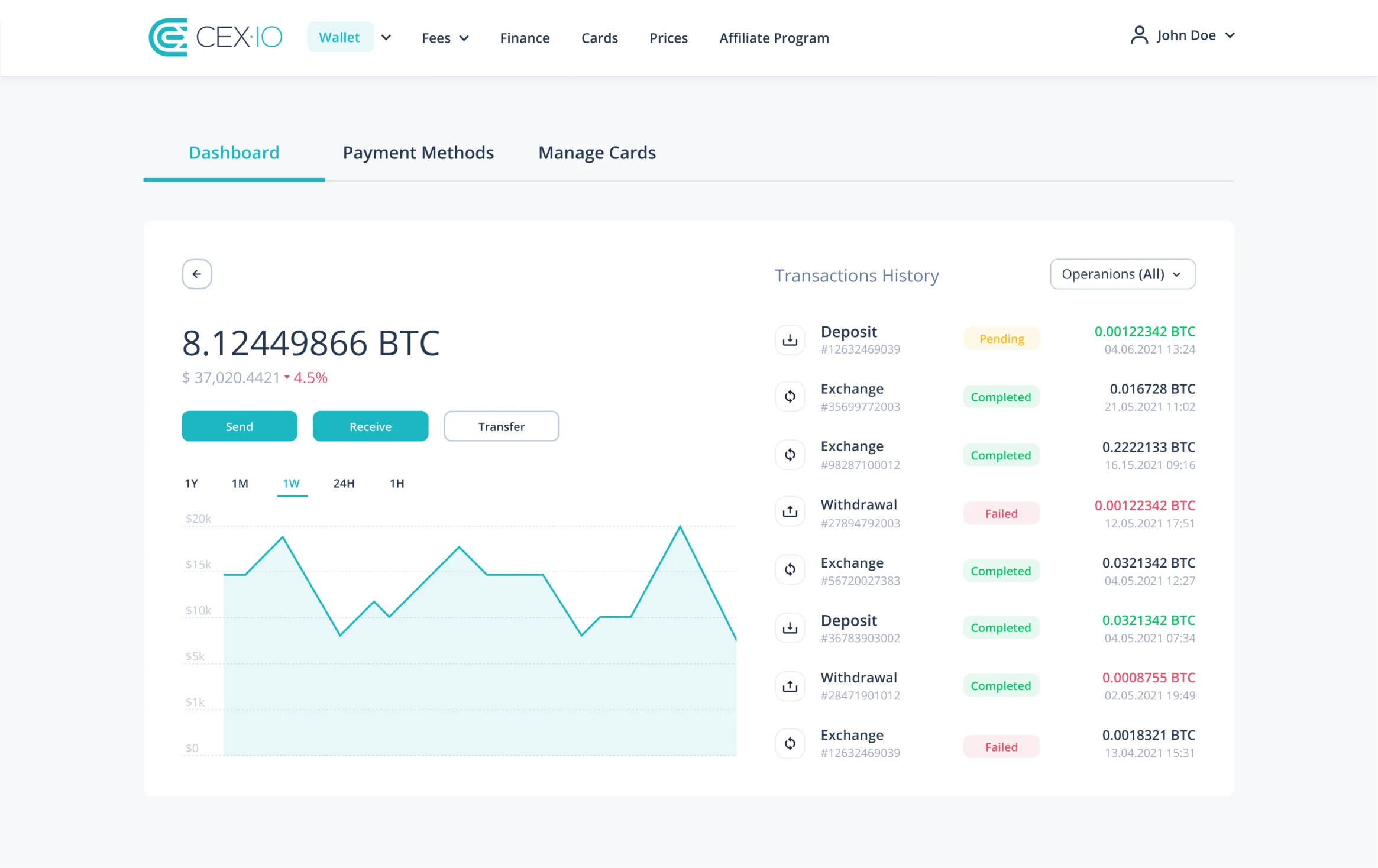
Task: Click the withdrawal icon for transaction #28471901012
Action: (x=791, y=685)
